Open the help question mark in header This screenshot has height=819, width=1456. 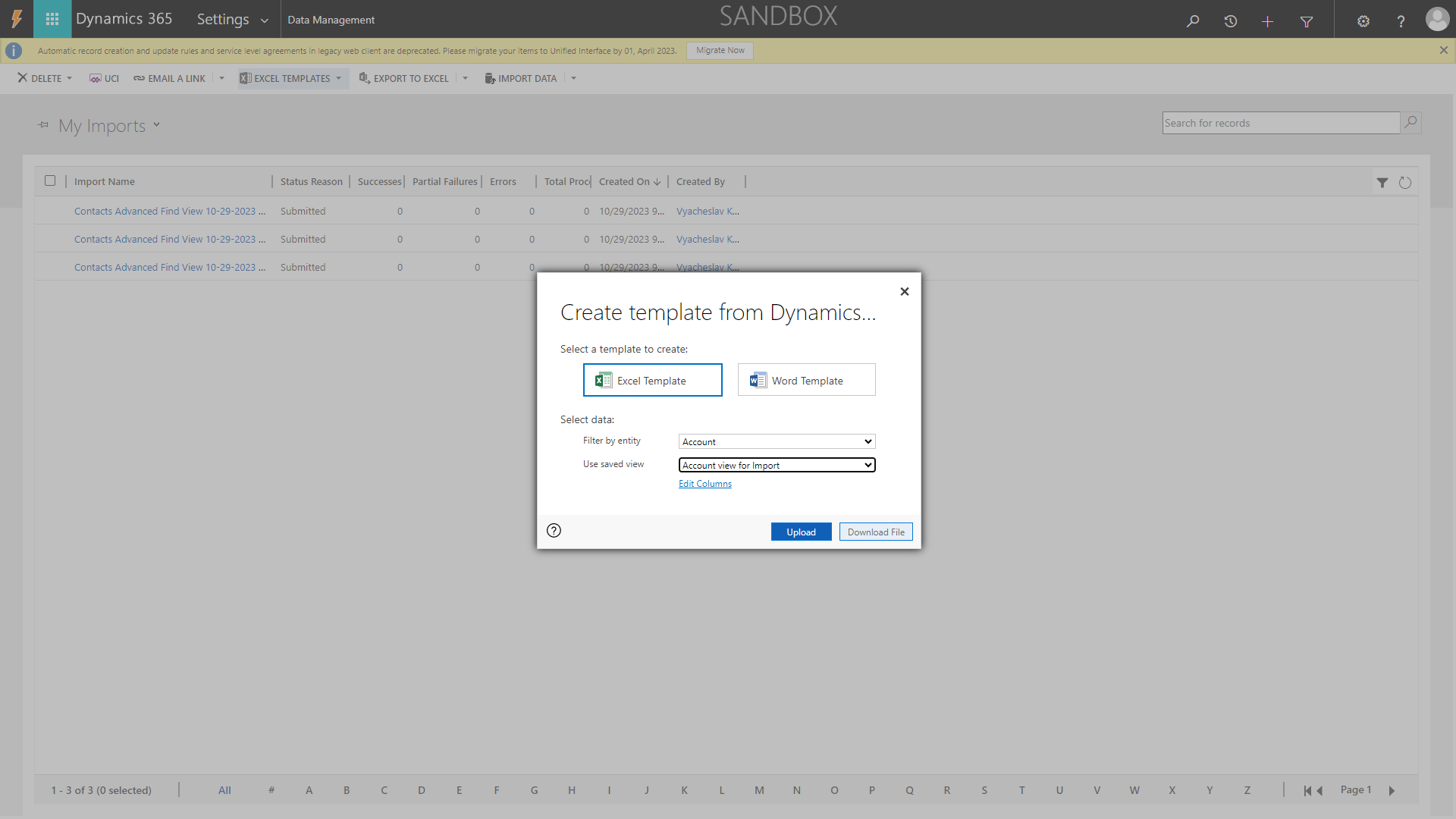(x=1401, y=20)
